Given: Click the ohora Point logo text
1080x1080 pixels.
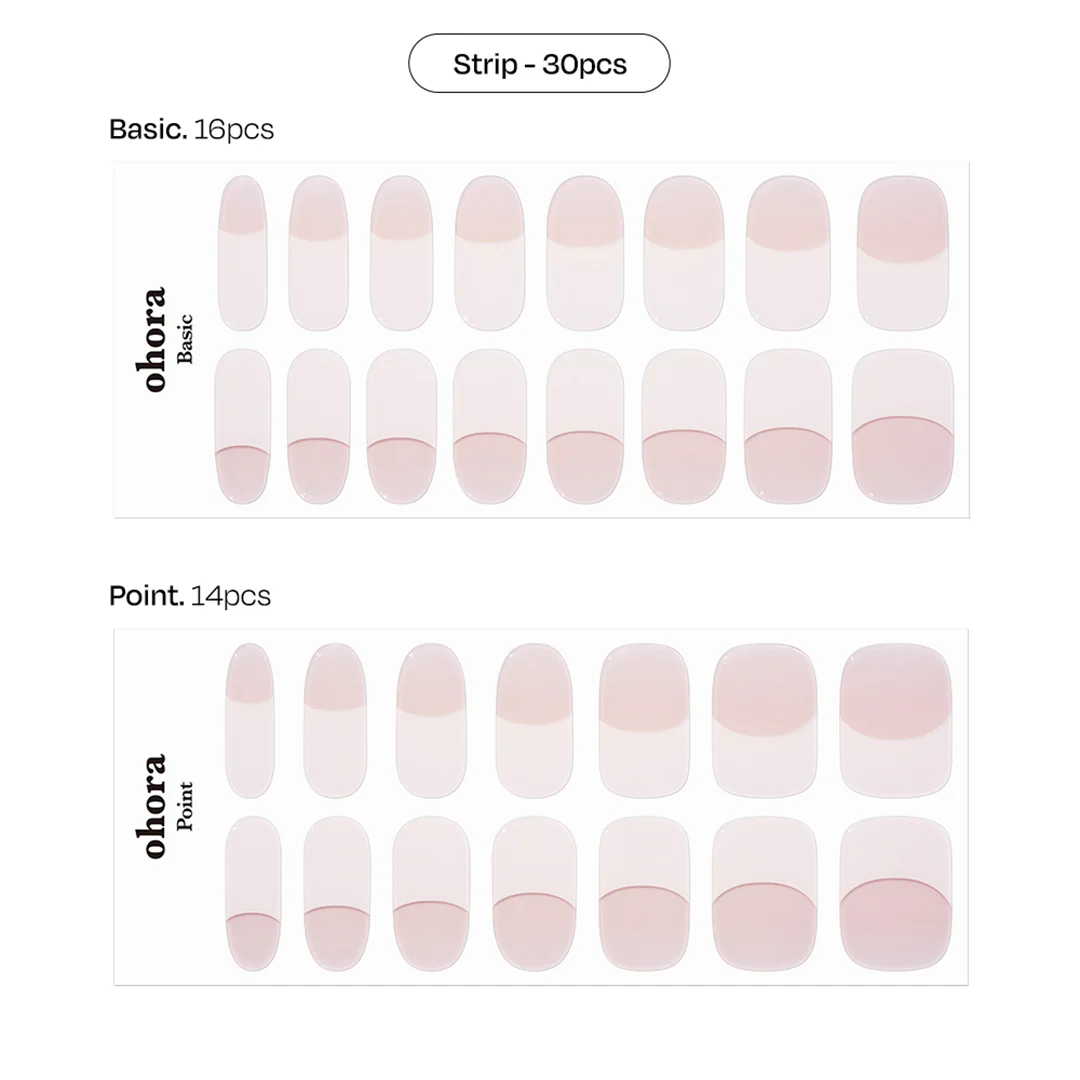Looking at the screenshot, I should [x=164, y=806].
